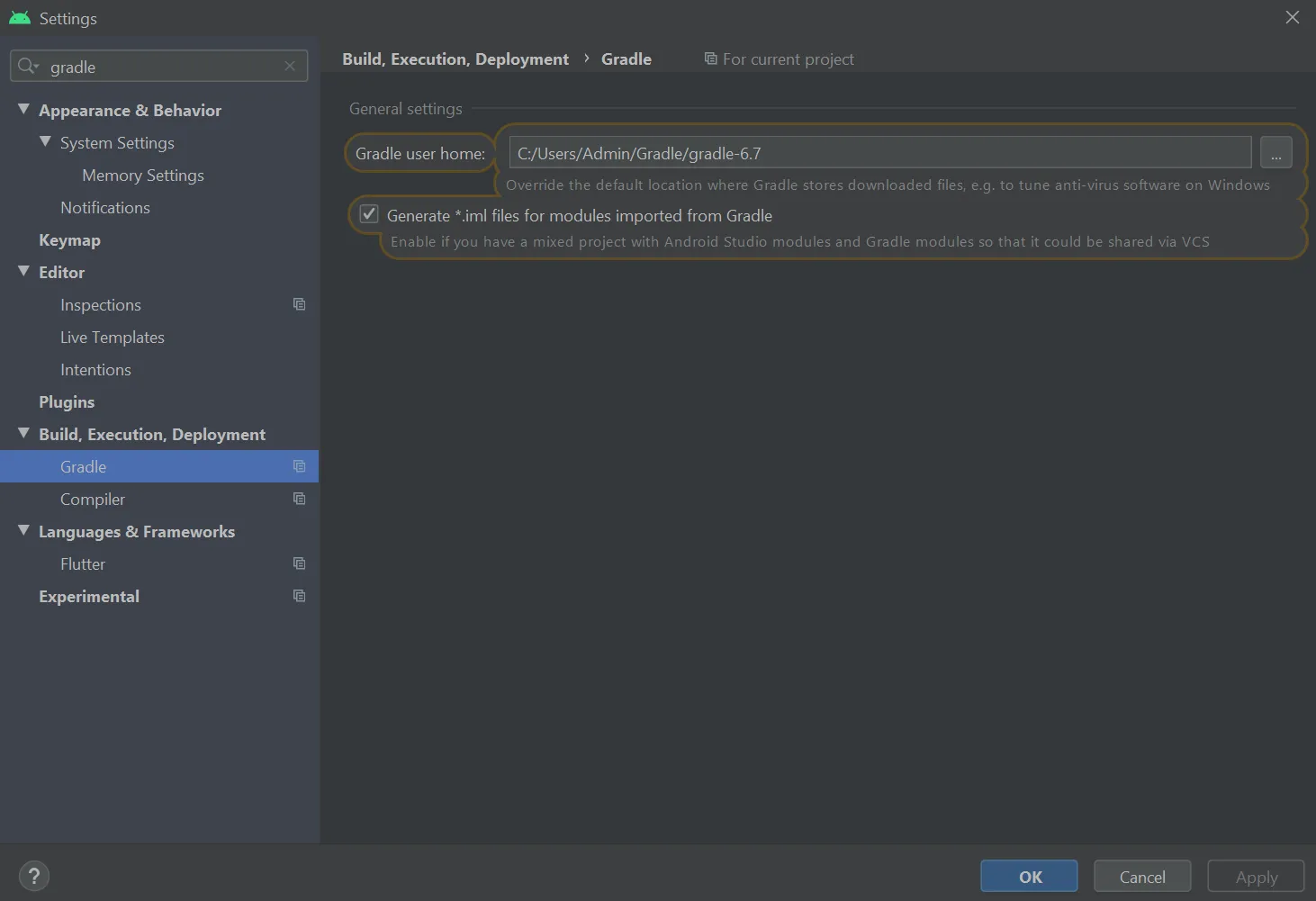Click the General settings section label

[x=406, y=109]
